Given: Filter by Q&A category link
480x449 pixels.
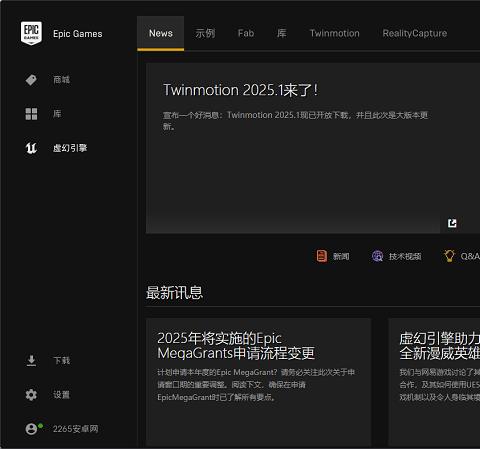Looking at the screenshot, I should point(470,256).
